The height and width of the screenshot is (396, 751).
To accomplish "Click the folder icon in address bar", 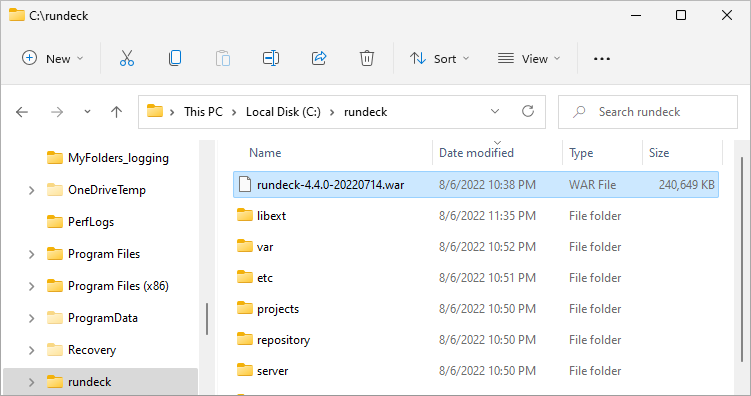I will (x=155, y=111).
